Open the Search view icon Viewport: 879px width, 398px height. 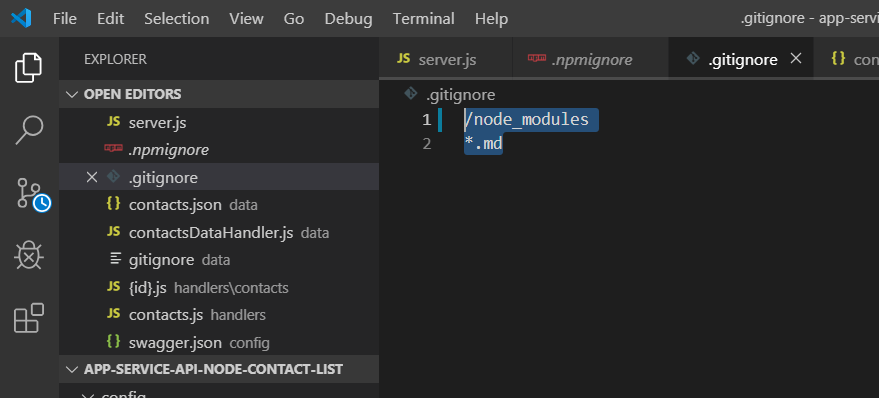pos(29,130)
